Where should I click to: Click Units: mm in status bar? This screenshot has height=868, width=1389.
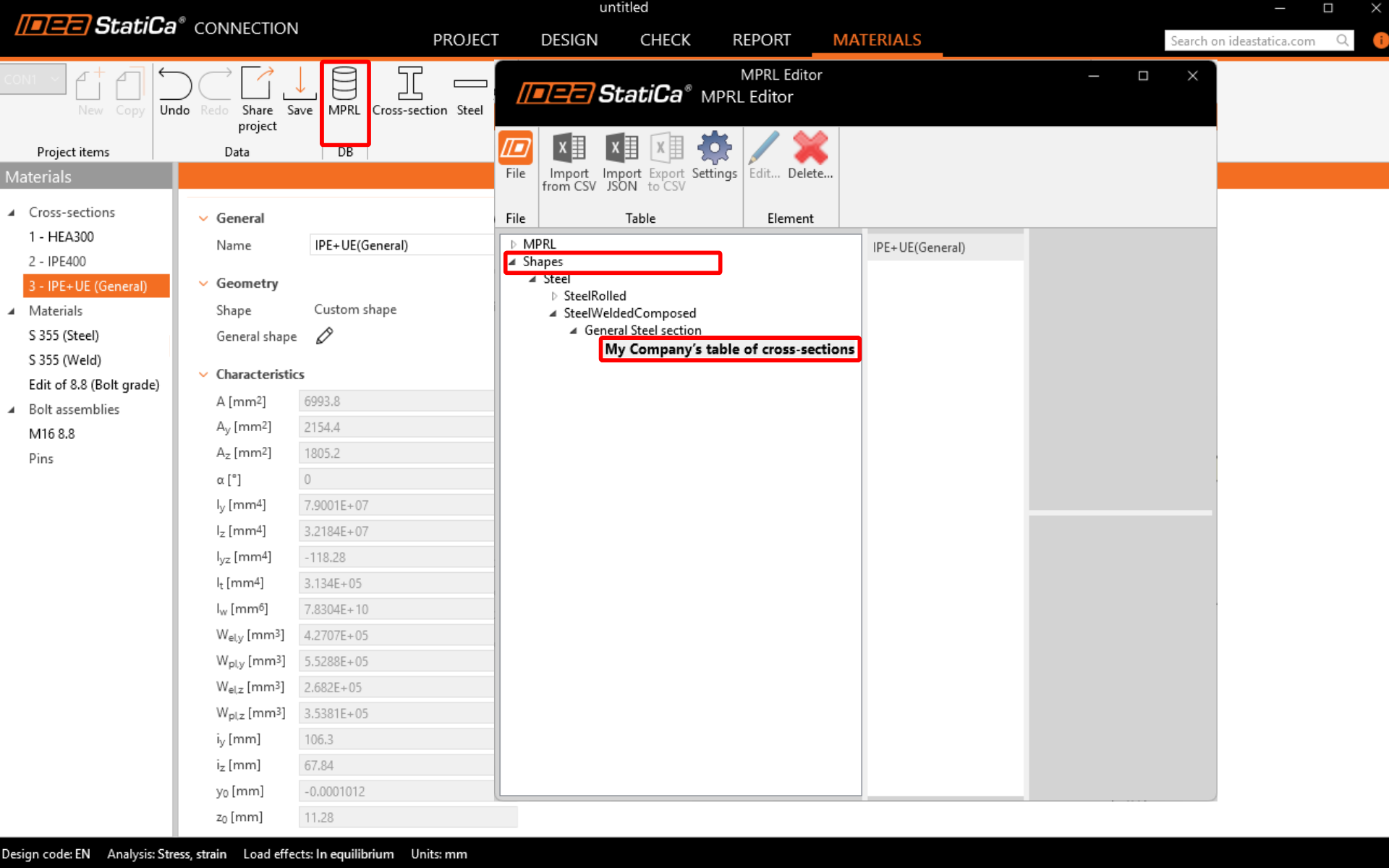tap(439, 854)
